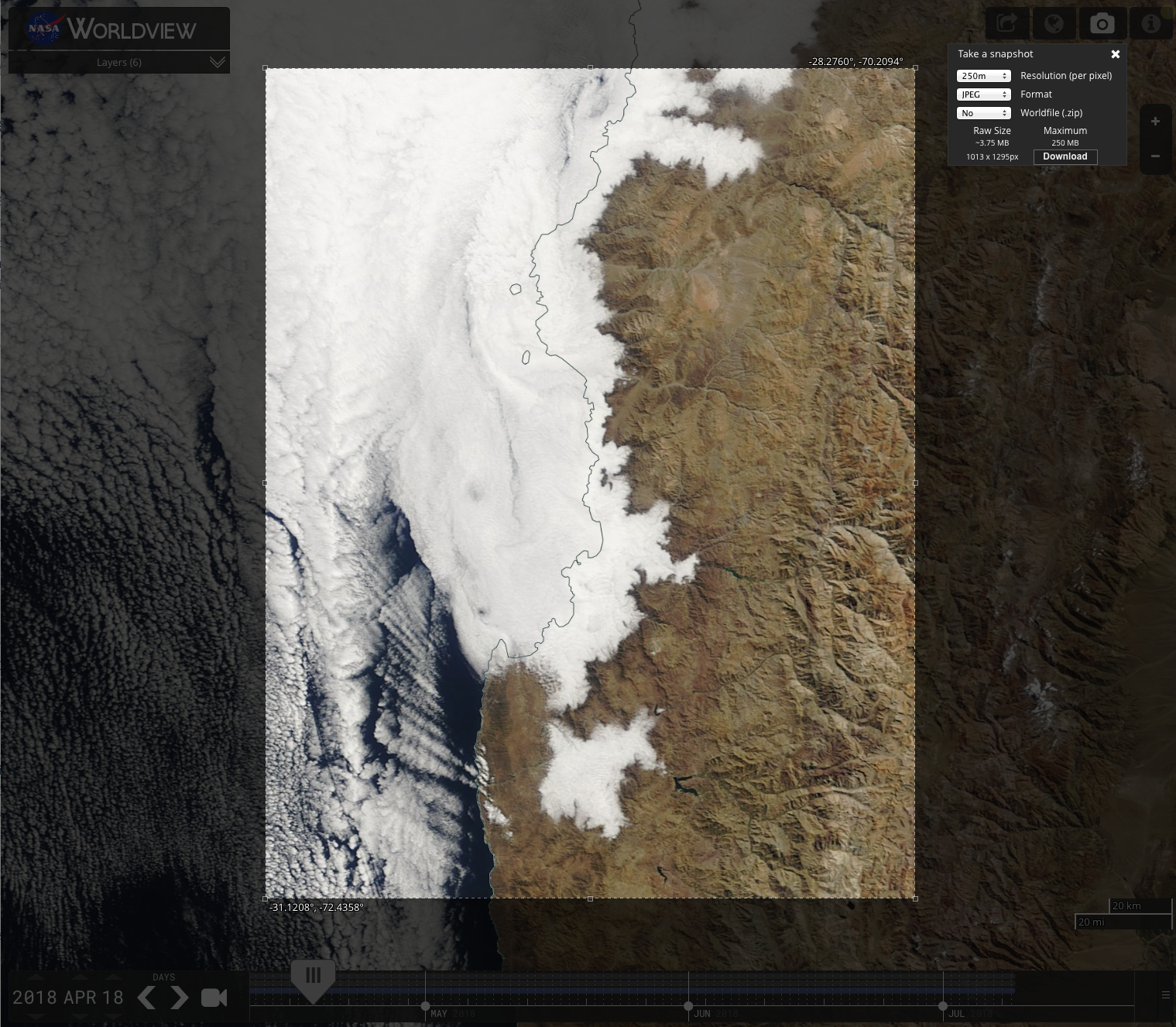Close the Take a snapshot dialog
This screenshot has height=1027, width=1176.
pos(1115,54)
